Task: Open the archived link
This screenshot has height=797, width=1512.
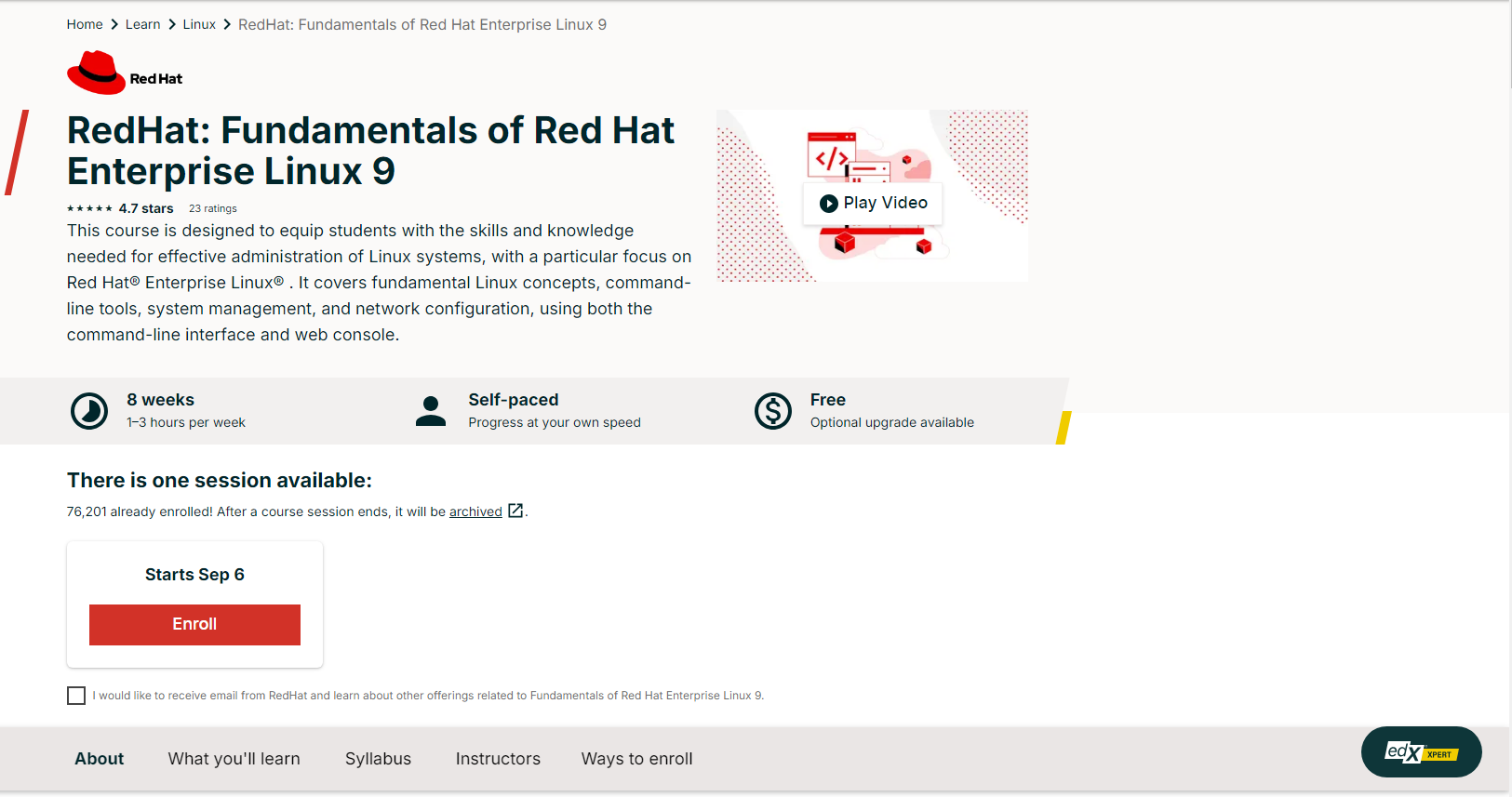Action: tap(475, 511)
